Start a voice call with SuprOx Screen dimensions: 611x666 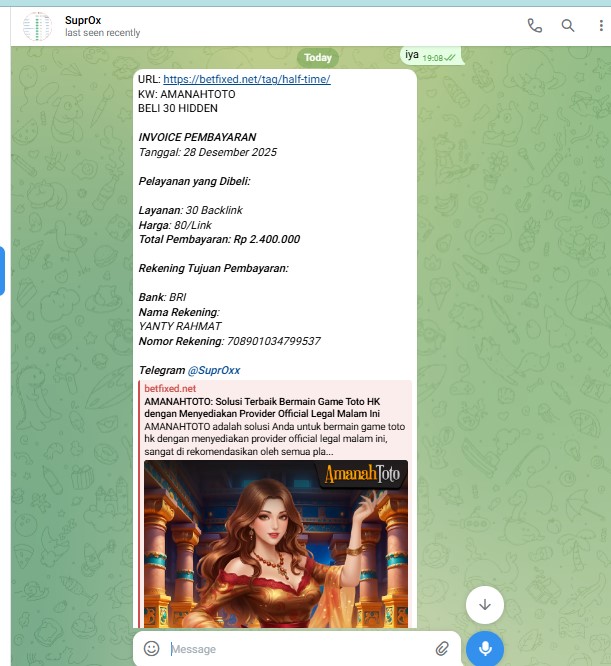[x=535, y=26]
